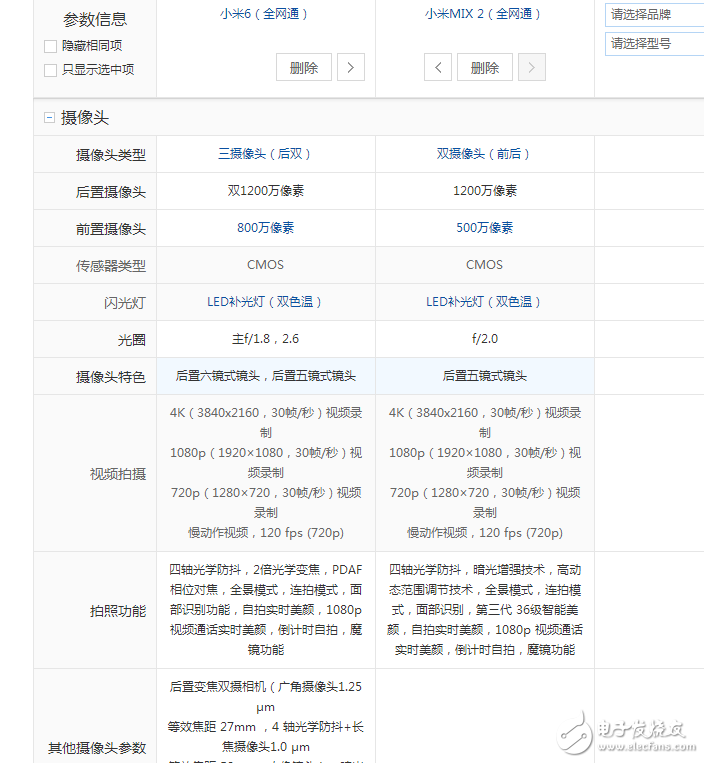Open the 500万像素 front camera link
Viewport: 704px width, 763px height.
point(485,228)
